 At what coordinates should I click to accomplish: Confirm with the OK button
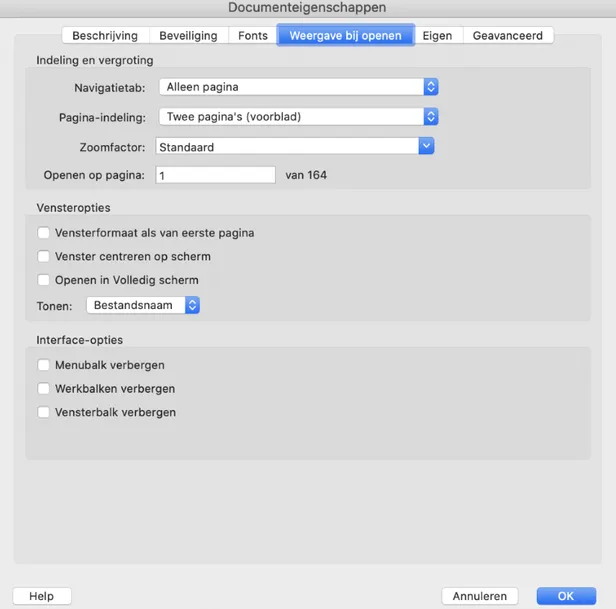(x=565, y=596)
